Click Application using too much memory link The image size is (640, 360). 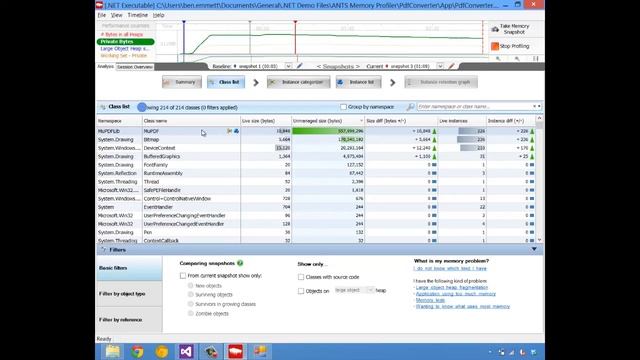click(x=456, y=294)
